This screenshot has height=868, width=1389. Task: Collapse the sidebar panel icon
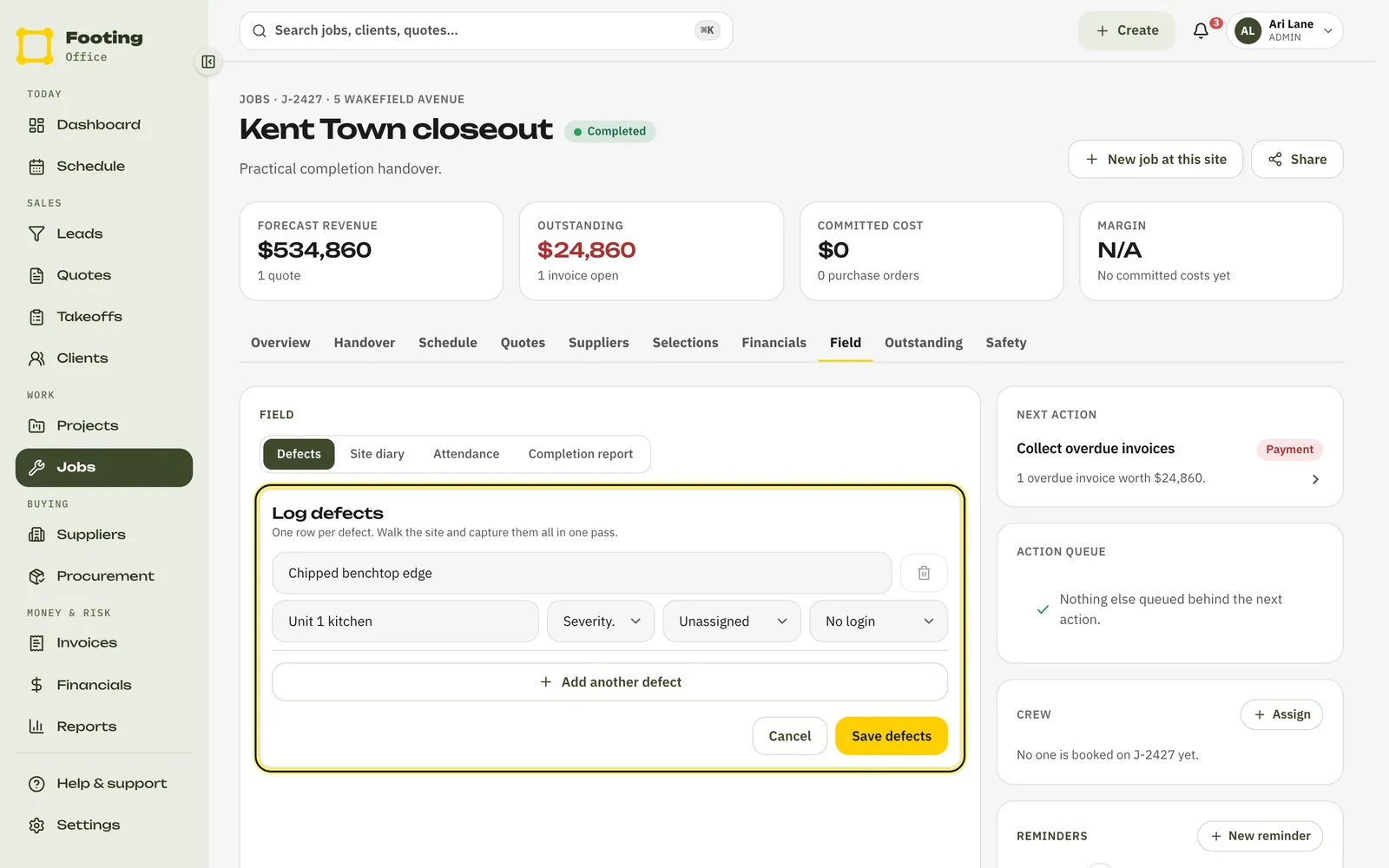pyautogui.click(x=208, y=62)
